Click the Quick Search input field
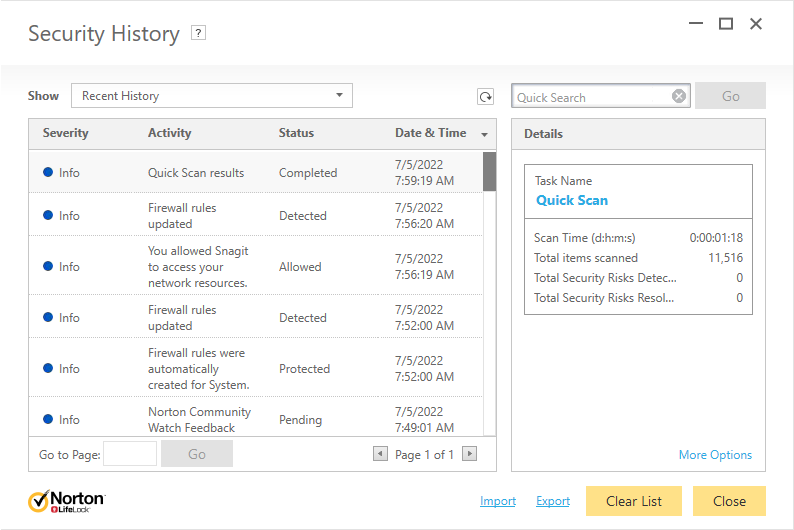The height and width of the screenshot is (530, 794). (590, 97)
